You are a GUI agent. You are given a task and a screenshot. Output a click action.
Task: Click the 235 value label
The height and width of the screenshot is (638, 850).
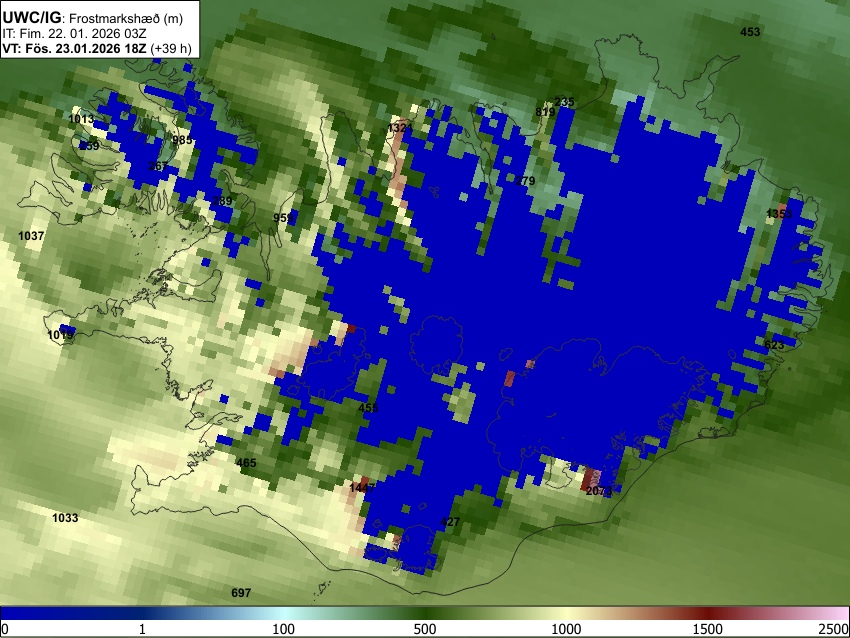(564, 102)
